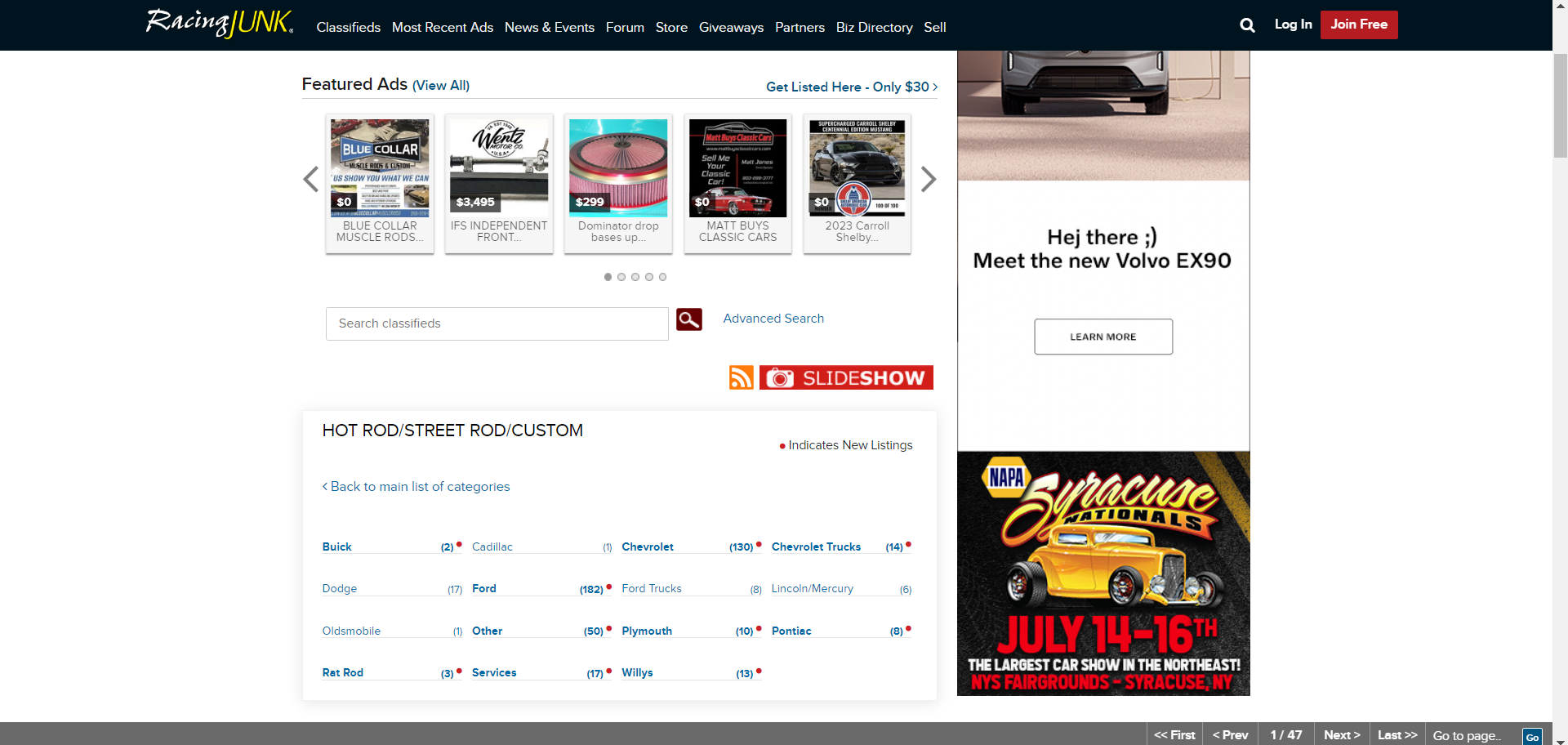1568x745 pixels.
Task: Go back to main list of categories
Action: pos(416,487)
